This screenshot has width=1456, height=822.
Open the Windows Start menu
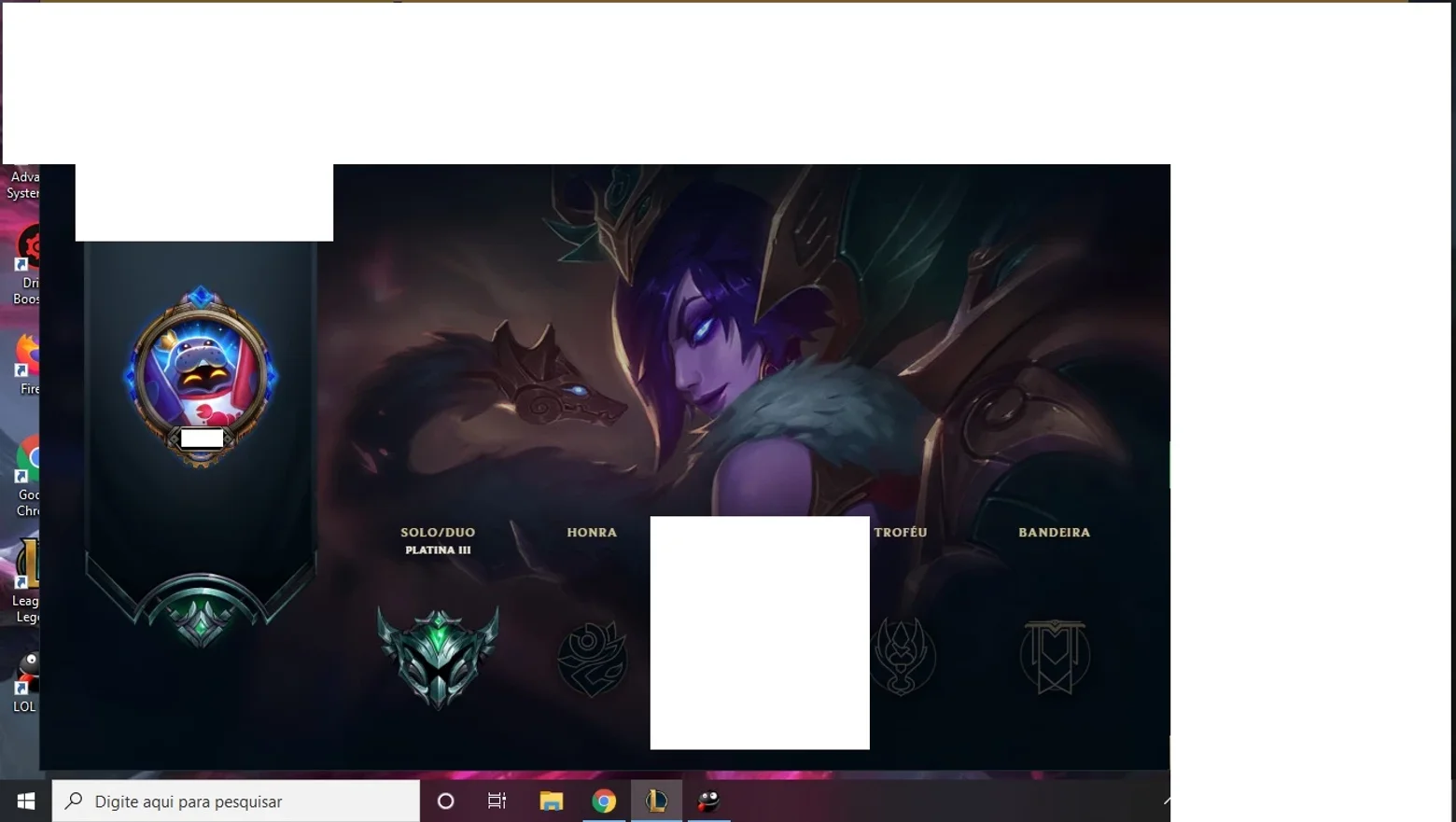pos(26,801)
